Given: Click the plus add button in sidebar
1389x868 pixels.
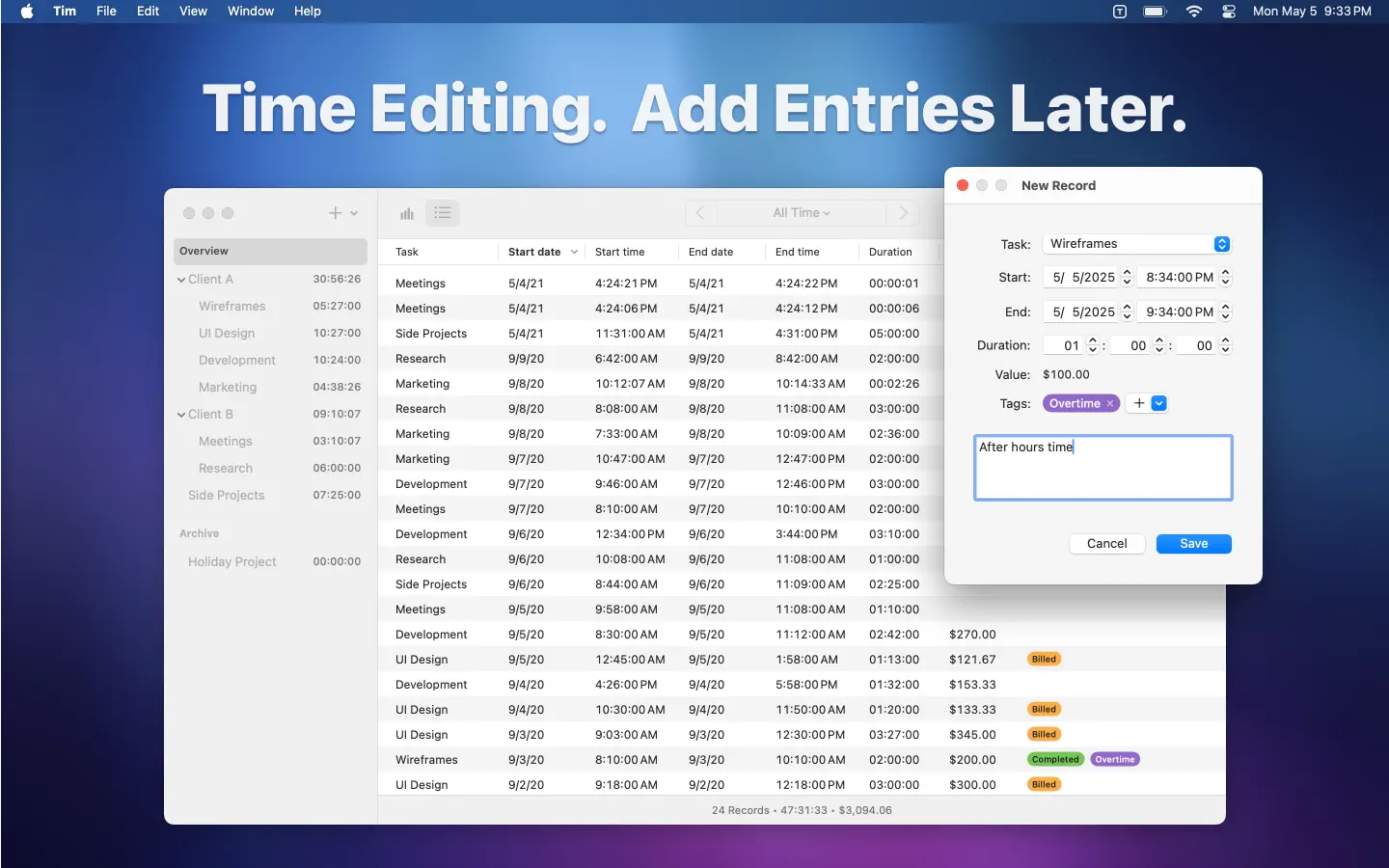Looking at the screenshot, I should (335, 213).
